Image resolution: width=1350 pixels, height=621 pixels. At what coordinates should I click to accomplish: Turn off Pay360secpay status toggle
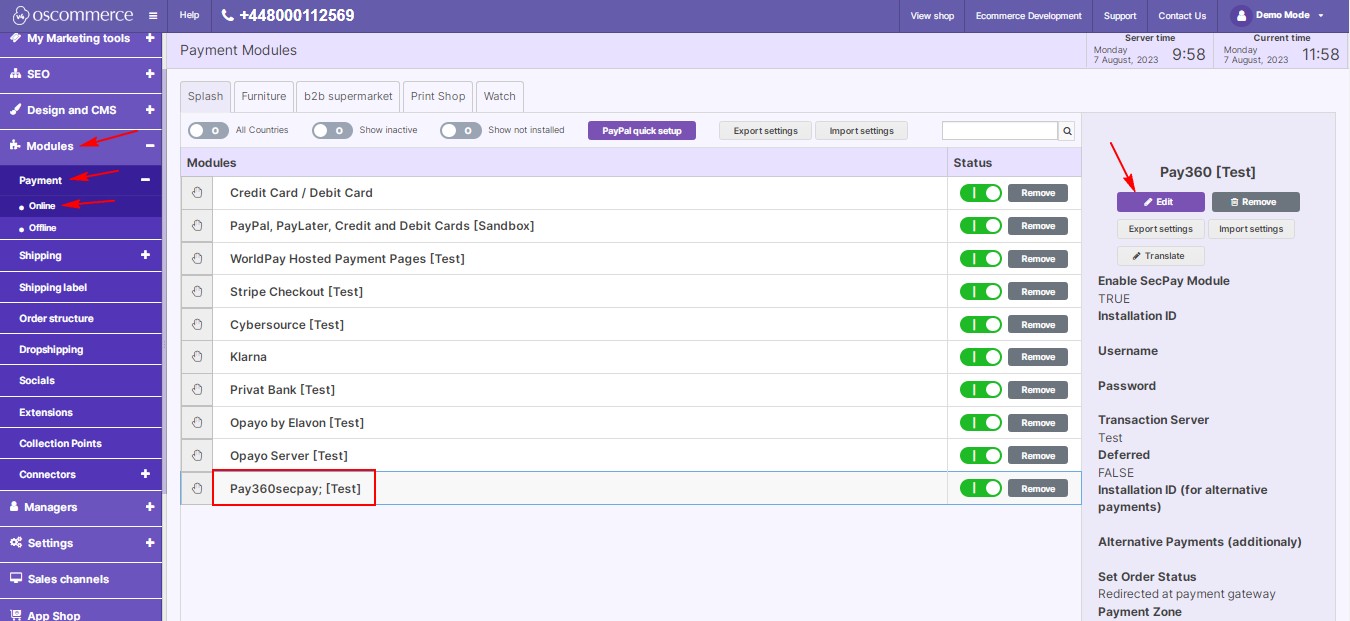(980, 489)
